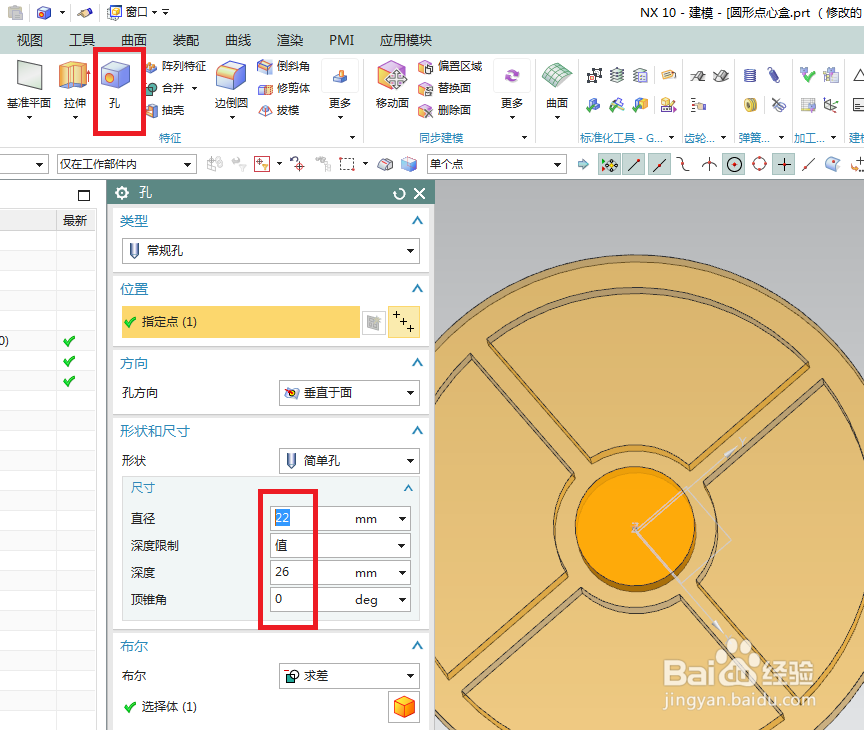The height and width of the screenshot is (730, 864).
Task: Open the Shell (抽壳) tool
Action: tap(166, 110)
